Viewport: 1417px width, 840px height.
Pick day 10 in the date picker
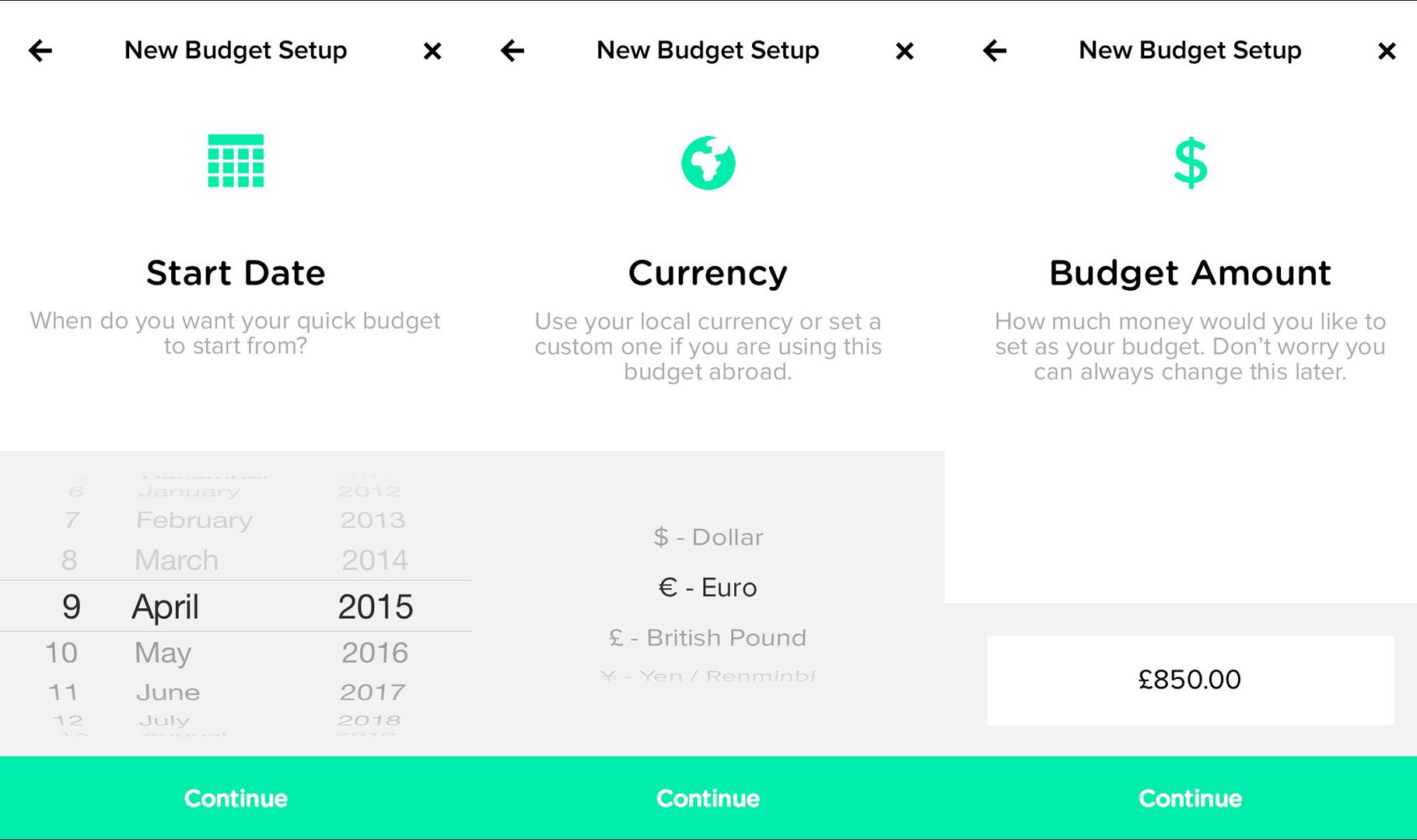coord(61,653)
